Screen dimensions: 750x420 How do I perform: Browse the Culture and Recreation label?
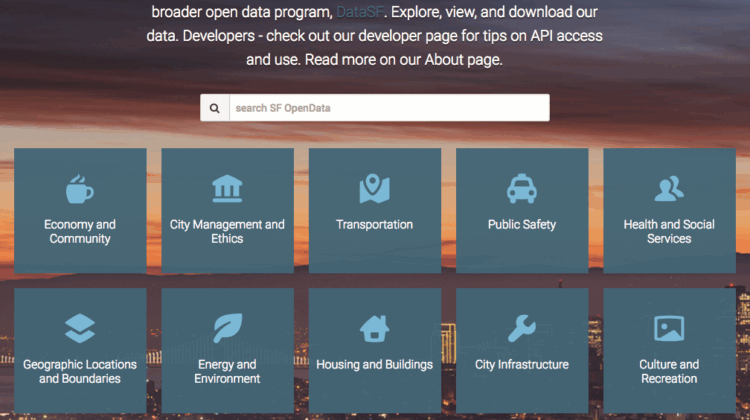(x=669, y=372)
